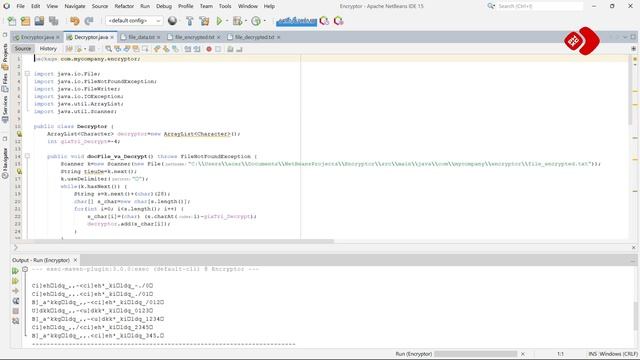Click the New File toolbar icon
Image resolution: width=640 pixels, height=360 pixels.
12,21
